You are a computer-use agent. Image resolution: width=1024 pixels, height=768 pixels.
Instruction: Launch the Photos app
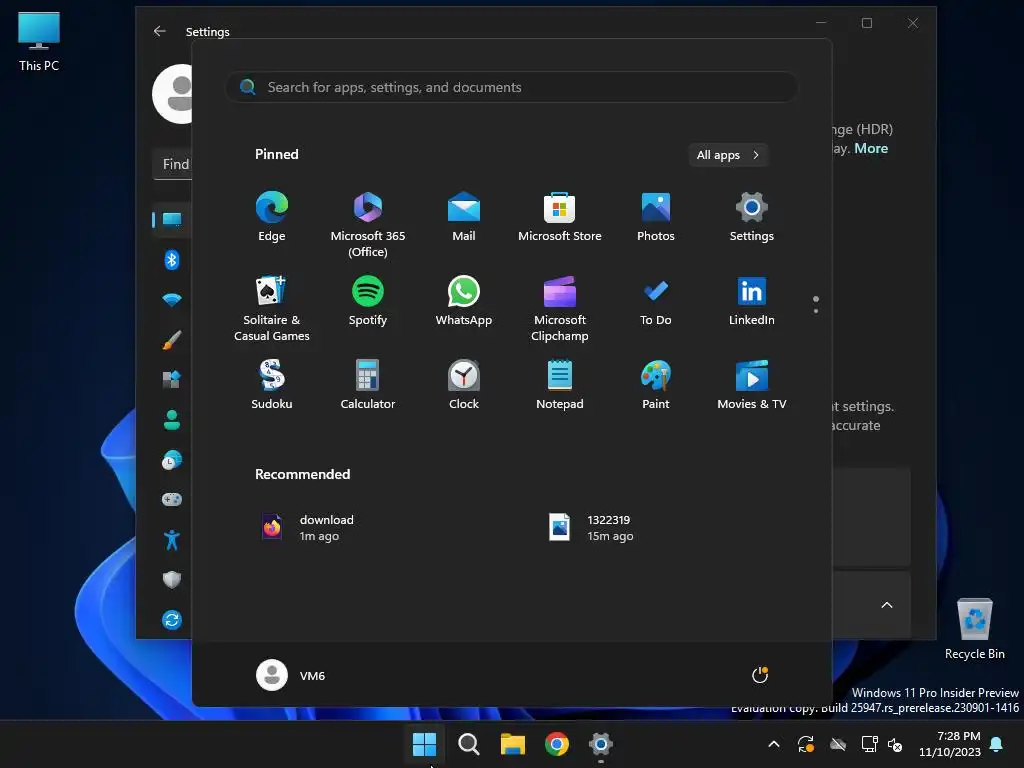pos(656,217)
